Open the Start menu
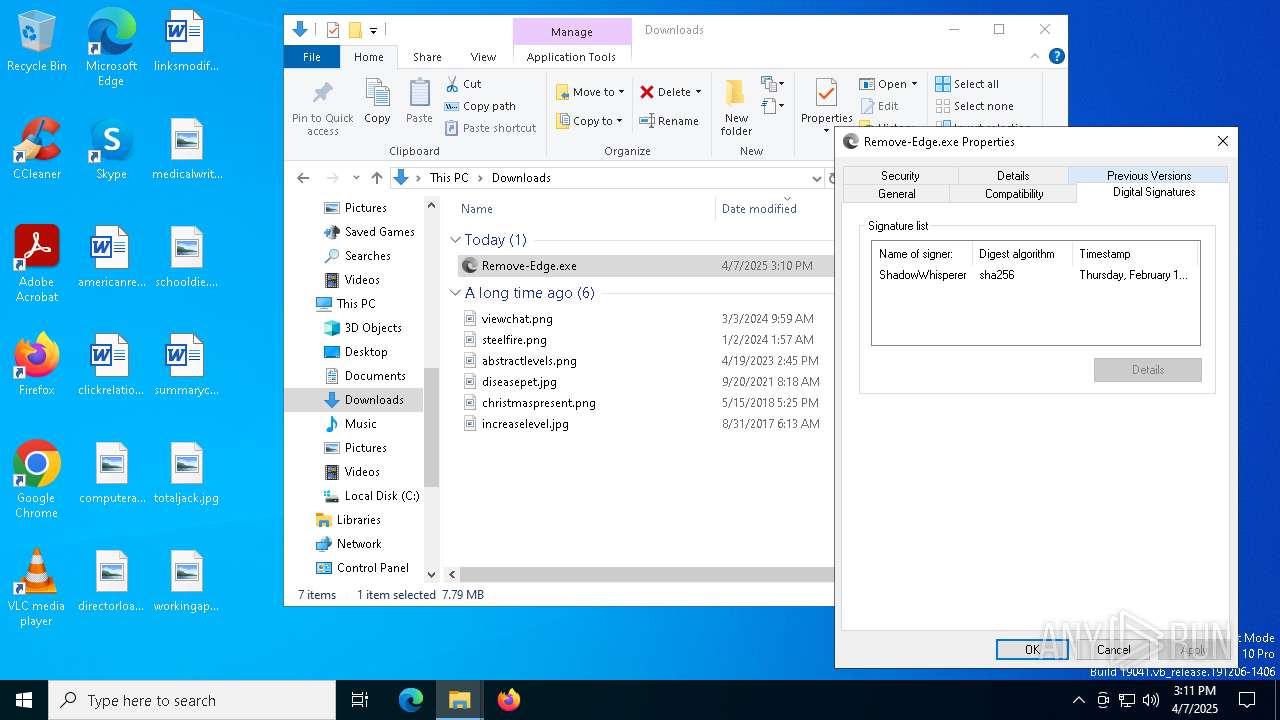 point(24,700)
